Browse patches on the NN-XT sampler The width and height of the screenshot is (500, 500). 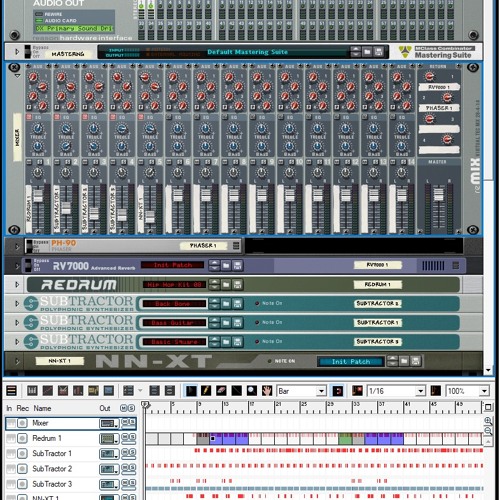(x=404, y=361)
